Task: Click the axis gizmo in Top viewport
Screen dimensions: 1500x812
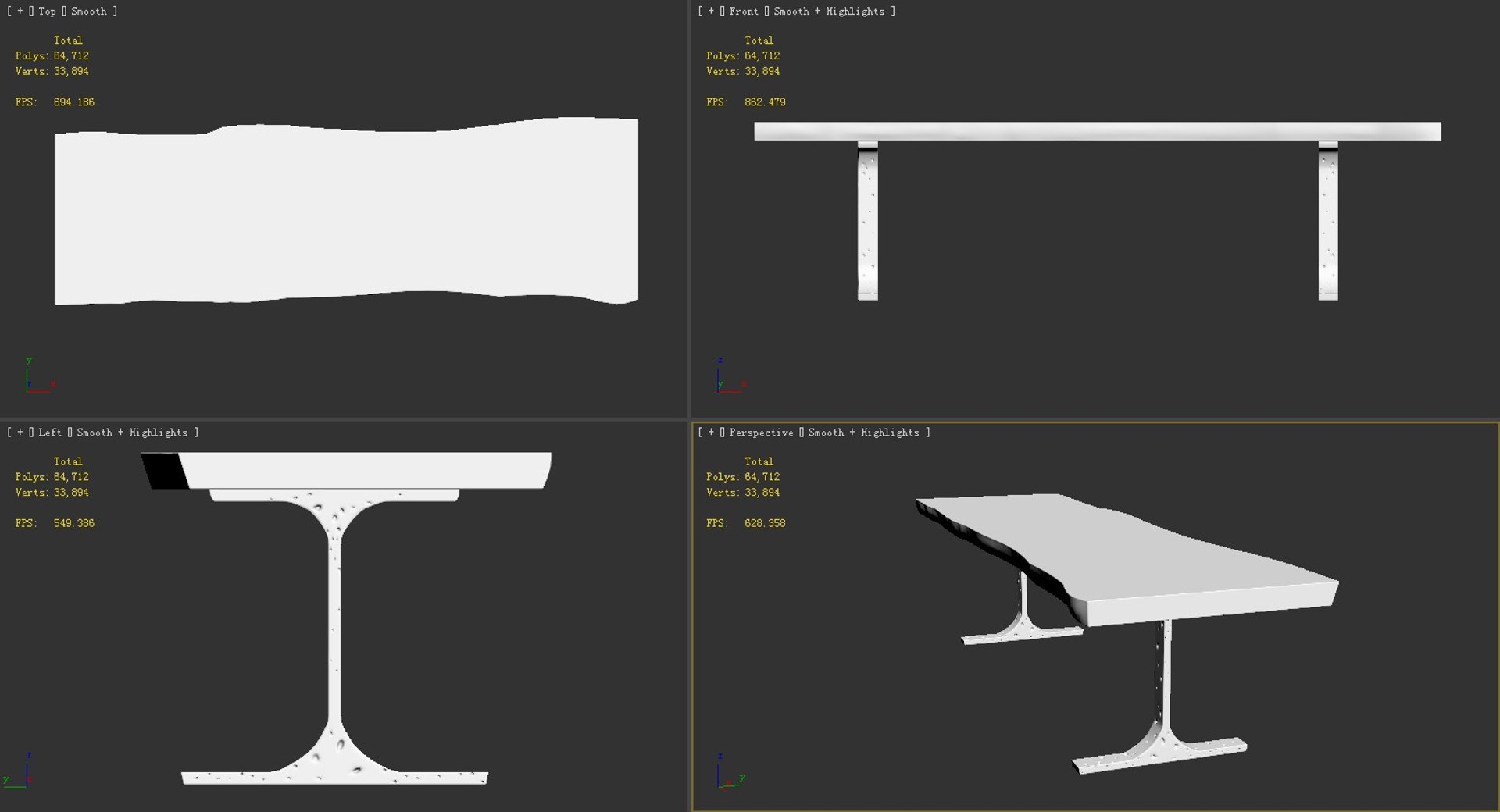Action: tap(39, 375)
